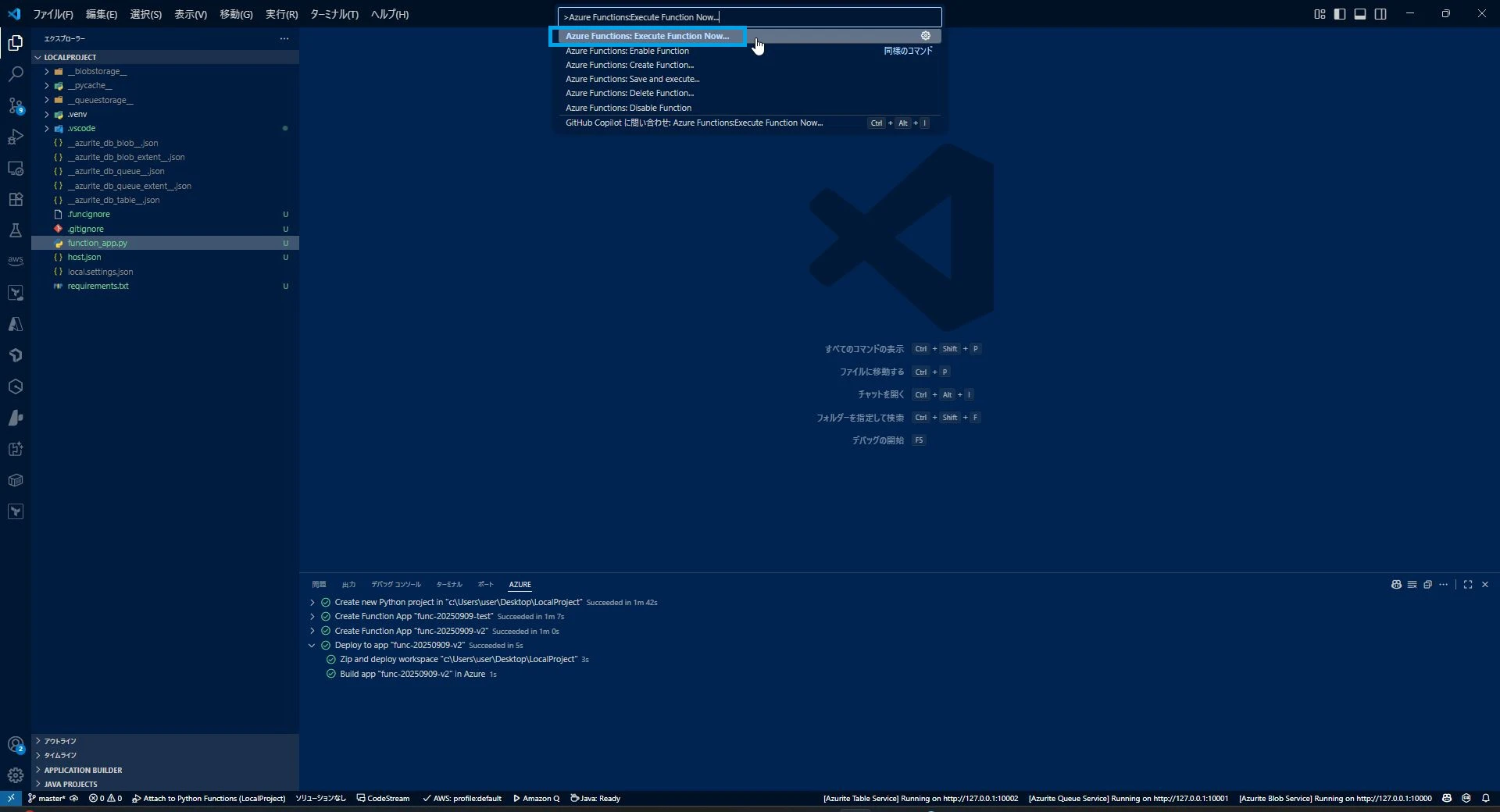Viewport: 1500px width, 812px height.
Task: Click master branch in status bar
Action: [48, 798]
